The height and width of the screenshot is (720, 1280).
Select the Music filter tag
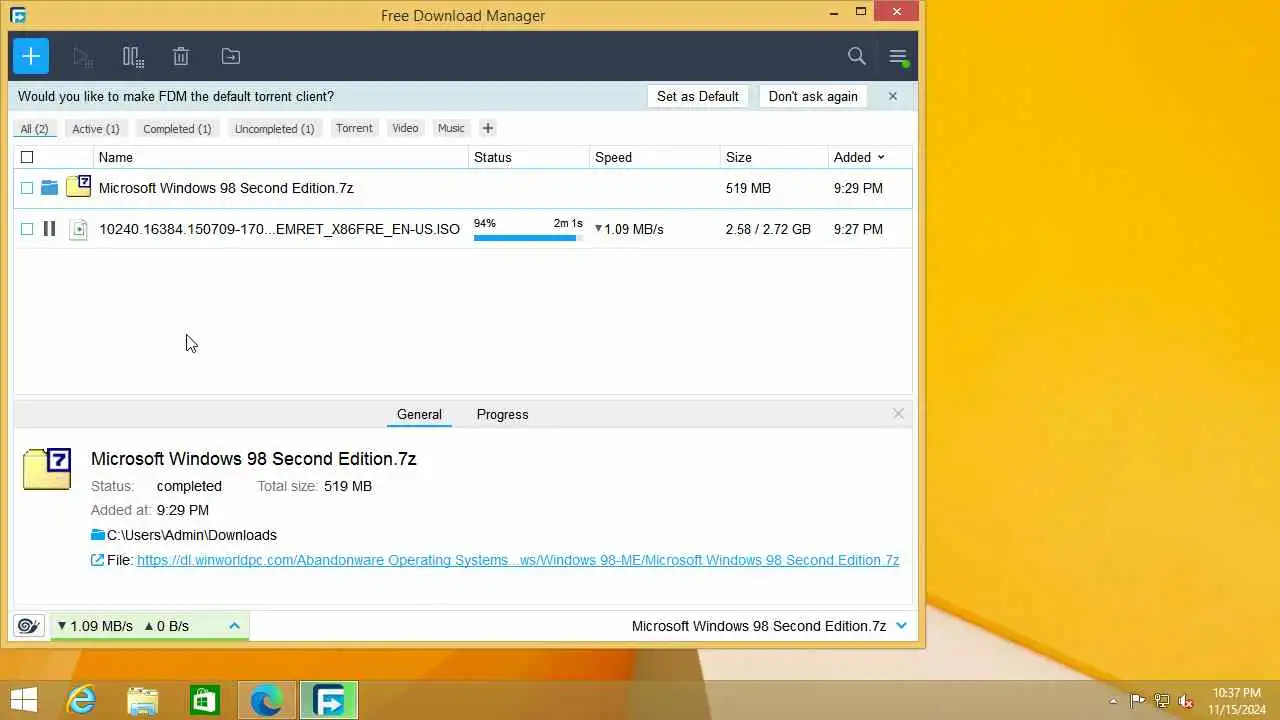[x=451, y=128]
